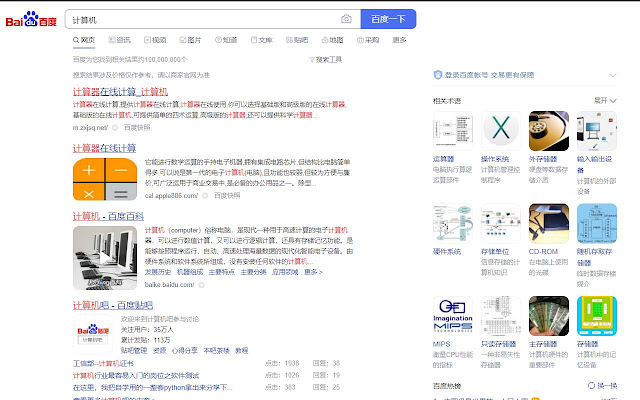
Task: Open the 心得分享 category link
Action: [x=185, y=350]
